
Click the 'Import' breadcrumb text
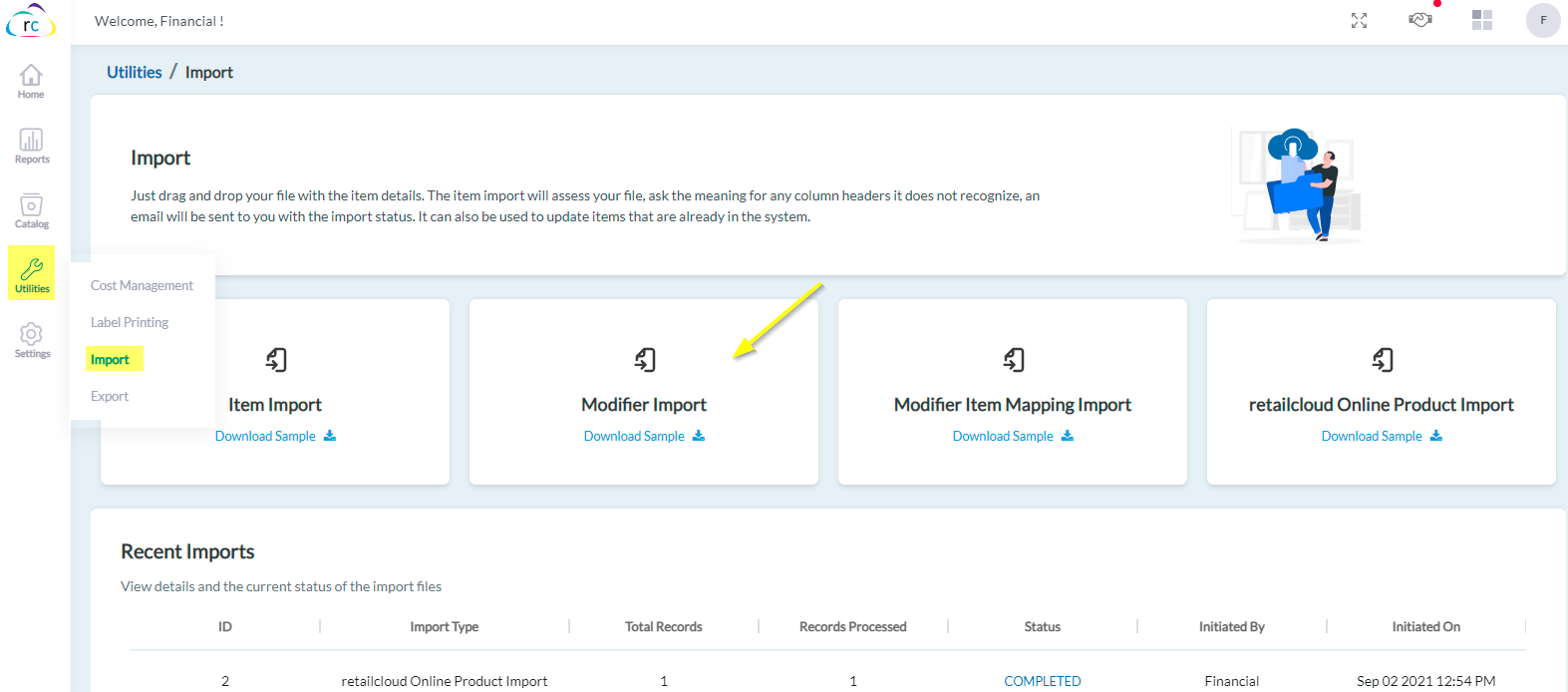[209, 72]
